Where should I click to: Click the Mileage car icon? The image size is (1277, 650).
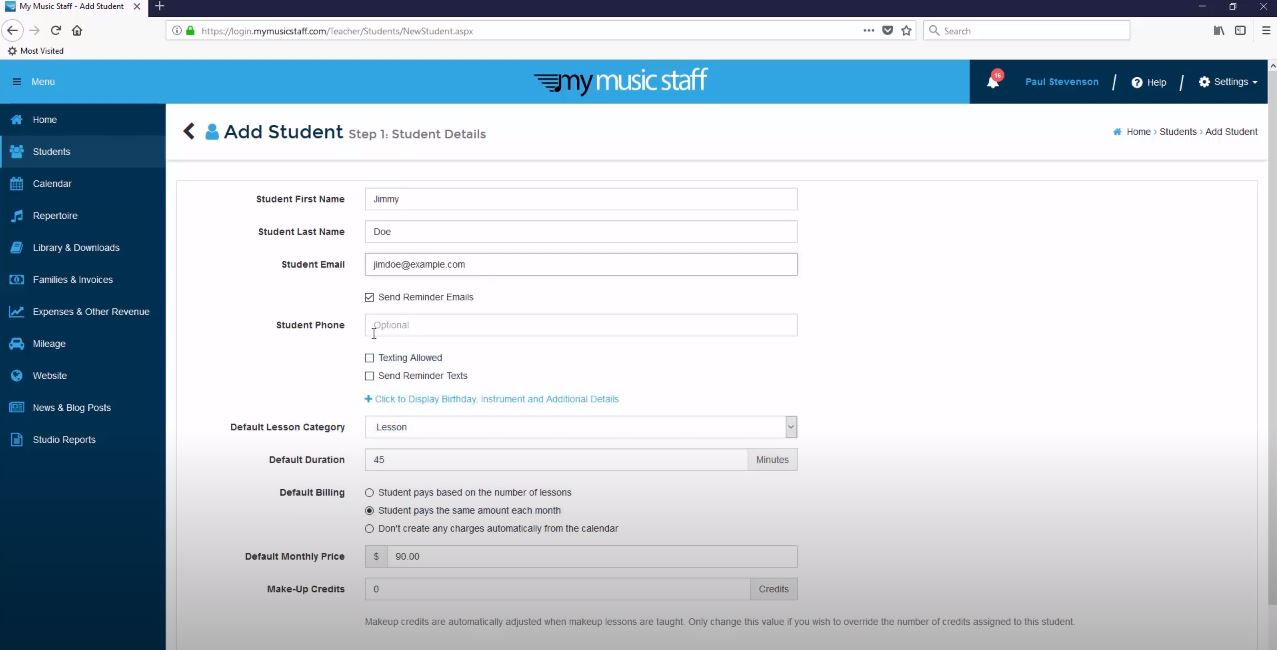coord(16,344)
